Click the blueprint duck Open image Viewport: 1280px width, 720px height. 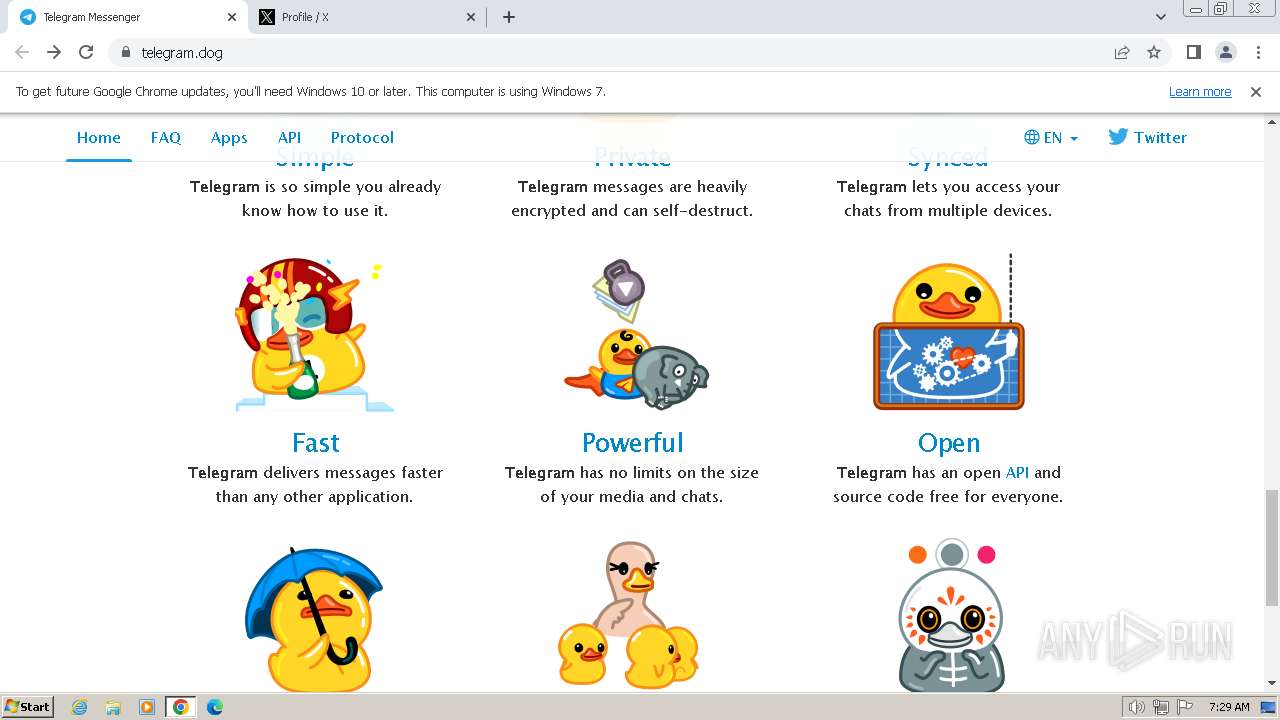click(949, 332)
